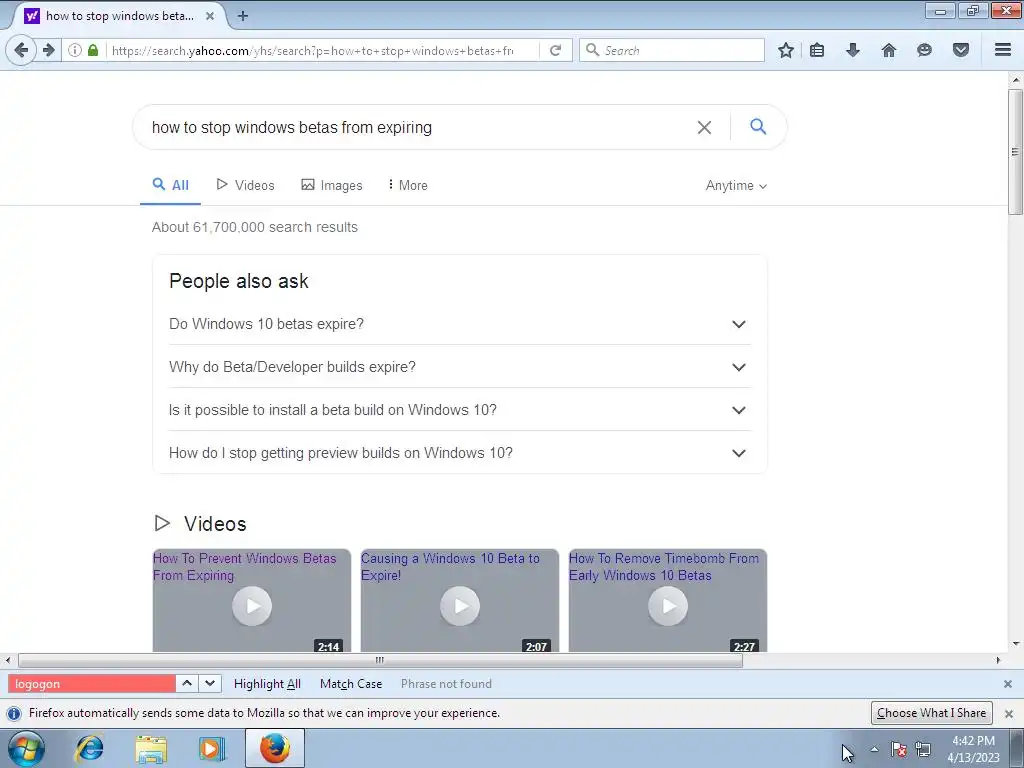
Task: Play the 2:07 video thumbnail
Action: tap(460, 606)
